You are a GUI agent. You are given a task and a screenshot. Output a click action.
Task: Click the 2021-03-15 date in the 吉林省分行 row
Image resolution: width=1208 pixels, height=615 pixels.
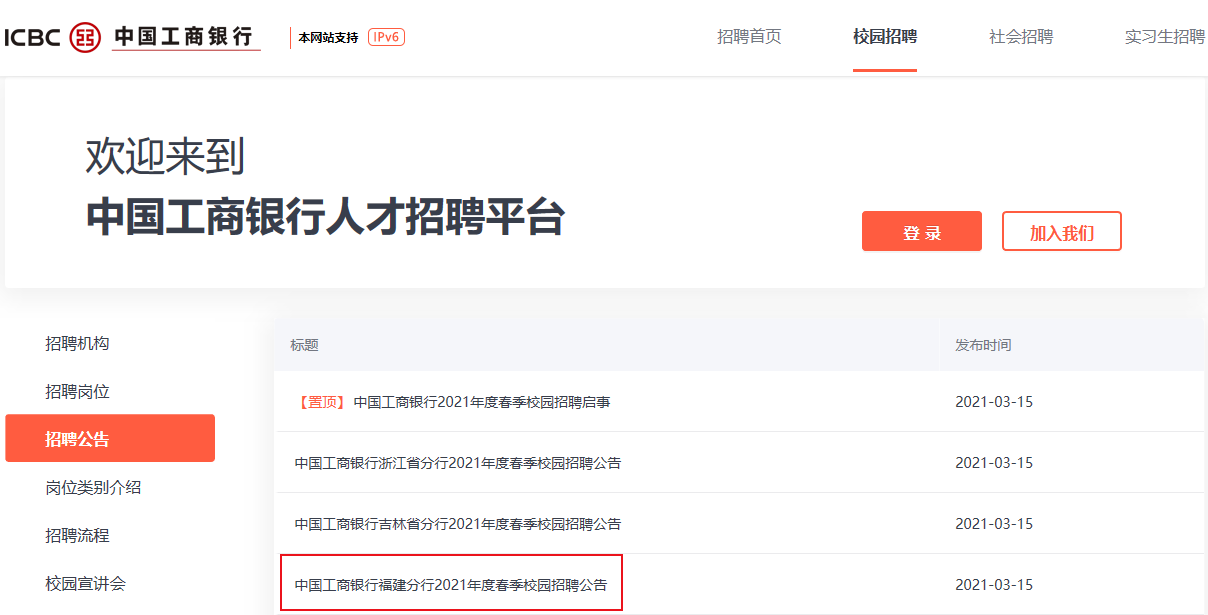click(994, 524)
